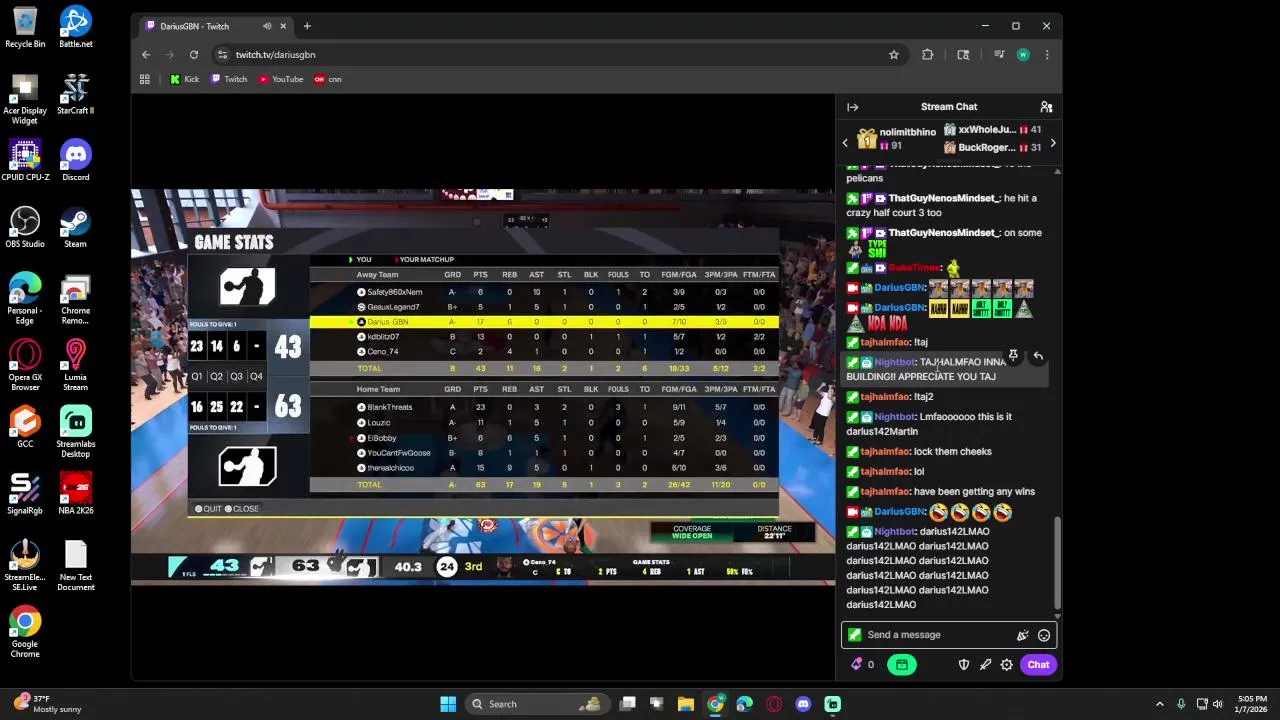Click the green channel points claim button
Image resolution: width=1280 pixels, height=720 pixels.
pyautogui.click(x=901, y=665)
